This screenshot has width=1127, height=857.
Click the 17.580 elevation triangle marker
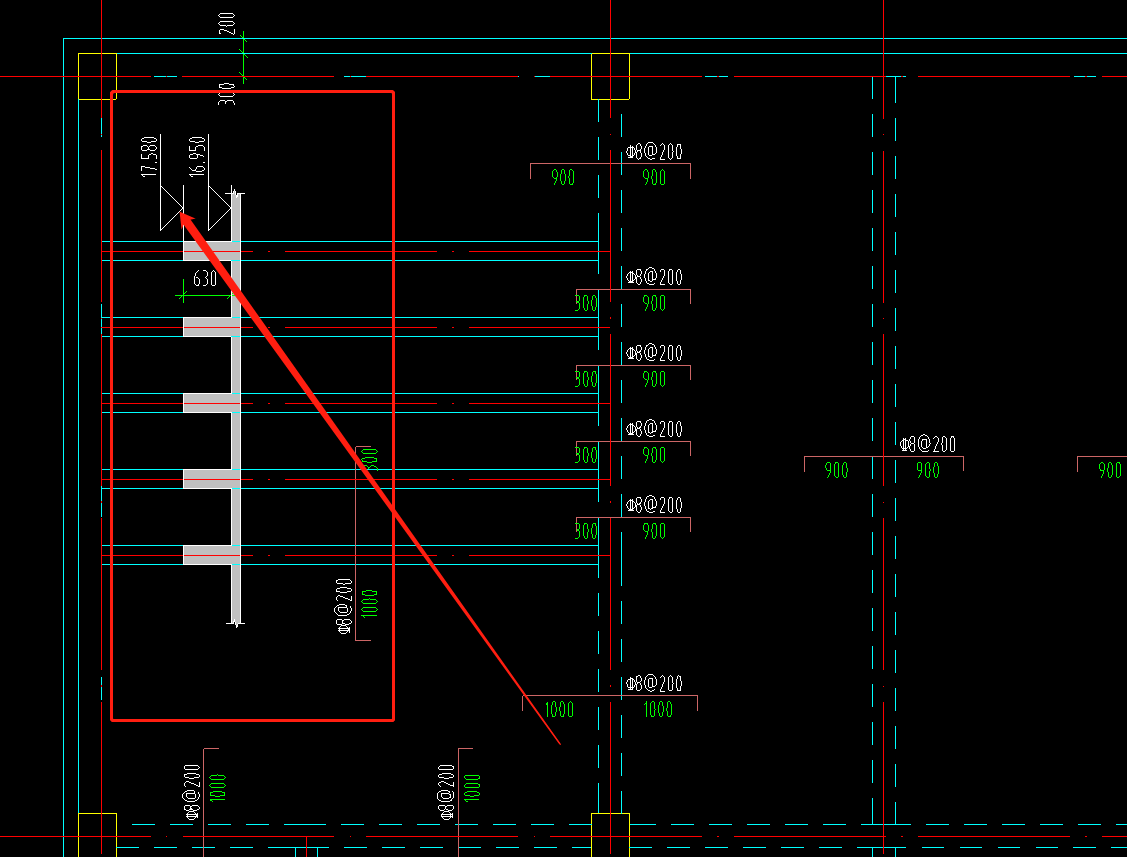(171, 210)
